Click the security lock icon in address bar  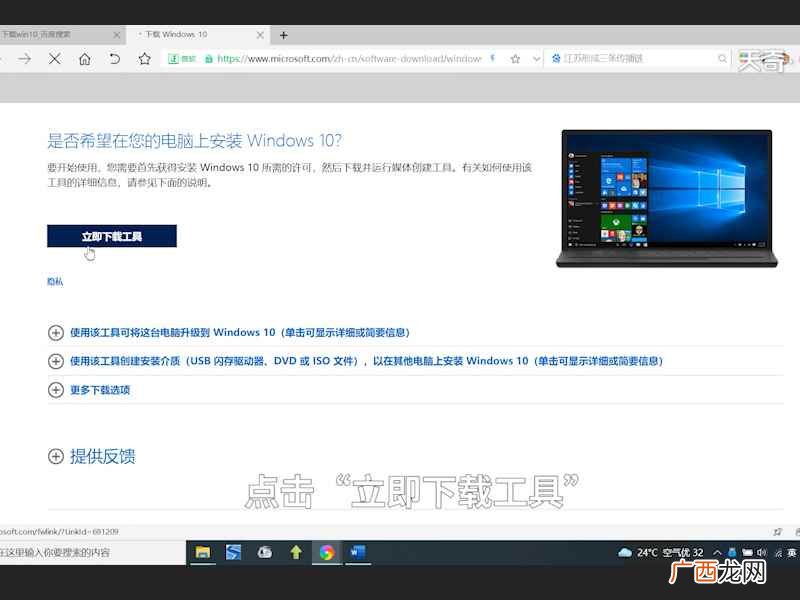click(x=209, y=59)
